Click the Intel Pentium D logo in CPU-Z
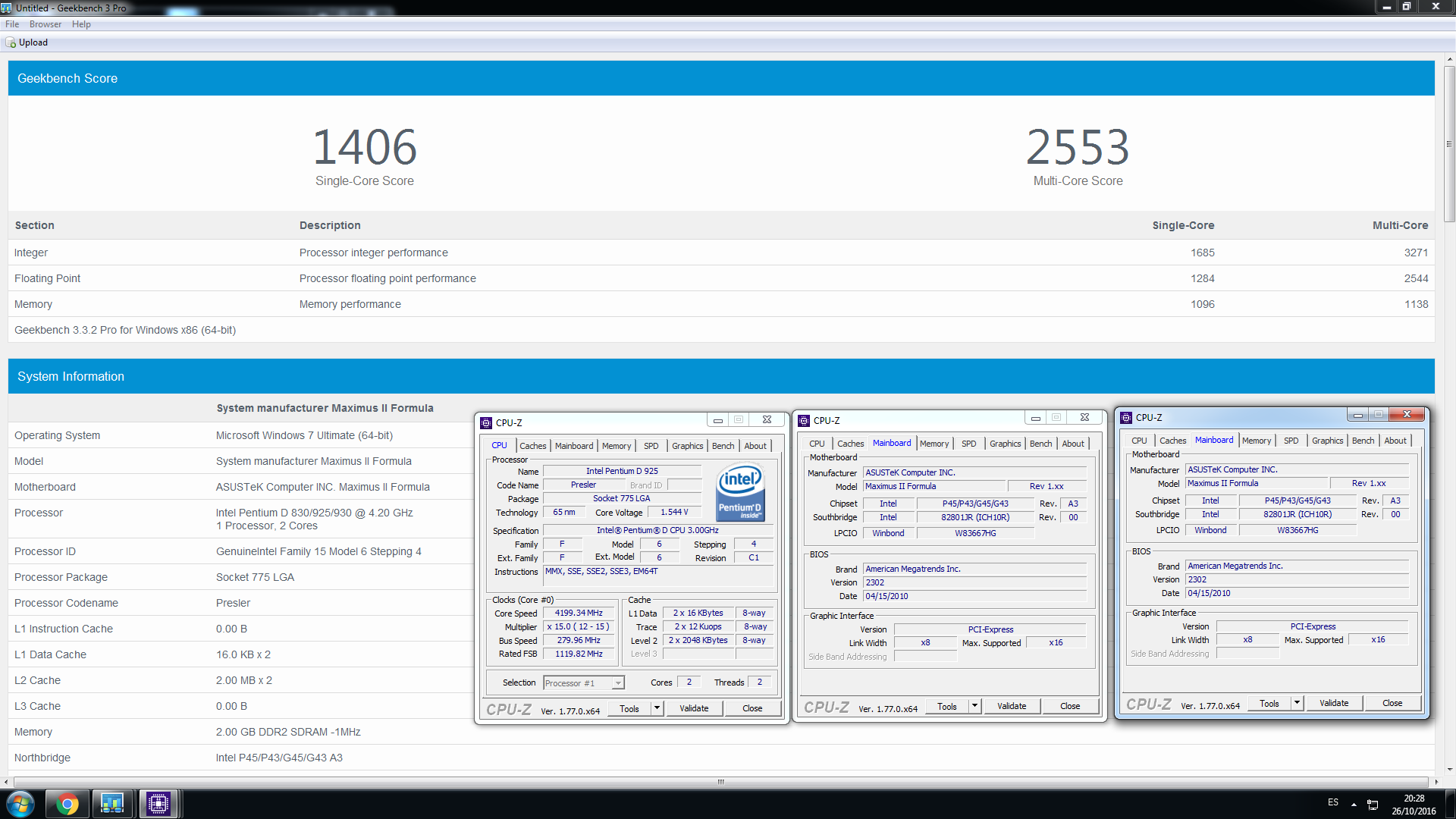 [x=740, y=493]
